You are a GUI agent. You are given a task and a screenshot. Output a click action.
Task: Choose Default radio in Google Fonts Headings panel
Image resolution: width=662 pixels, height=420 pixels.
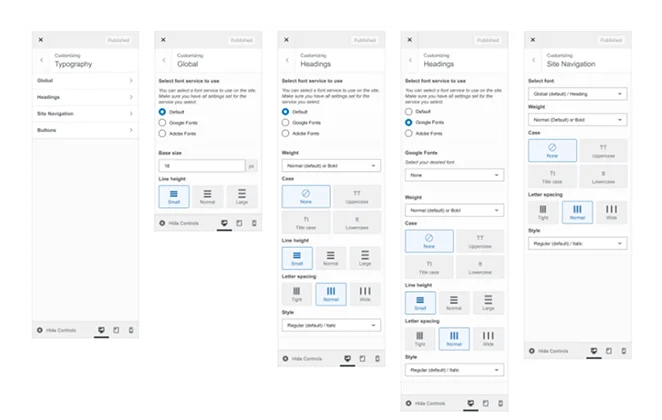click(x=408, y=110)
